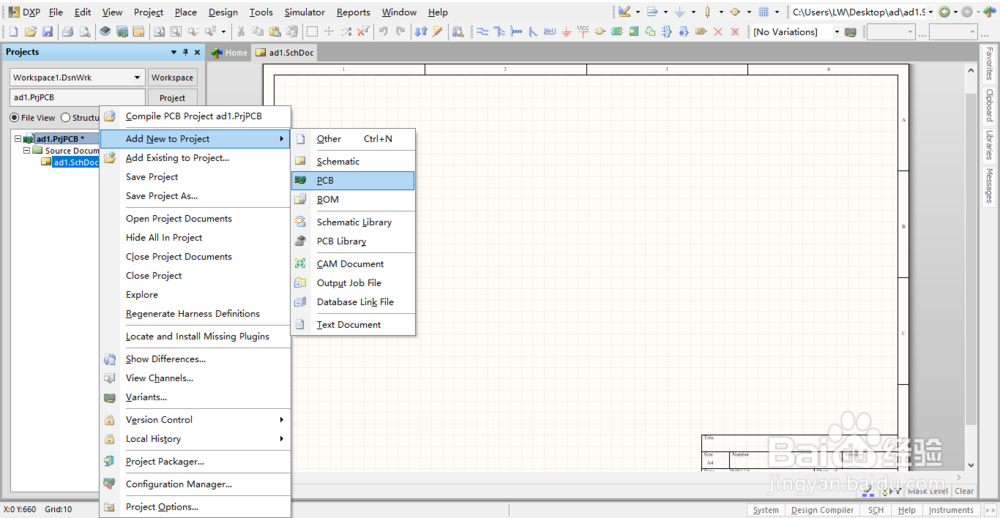Viewport: 1000px width, 518px height.
Task: Collapse the Source Documents folder node
Action: coord(27,151)
